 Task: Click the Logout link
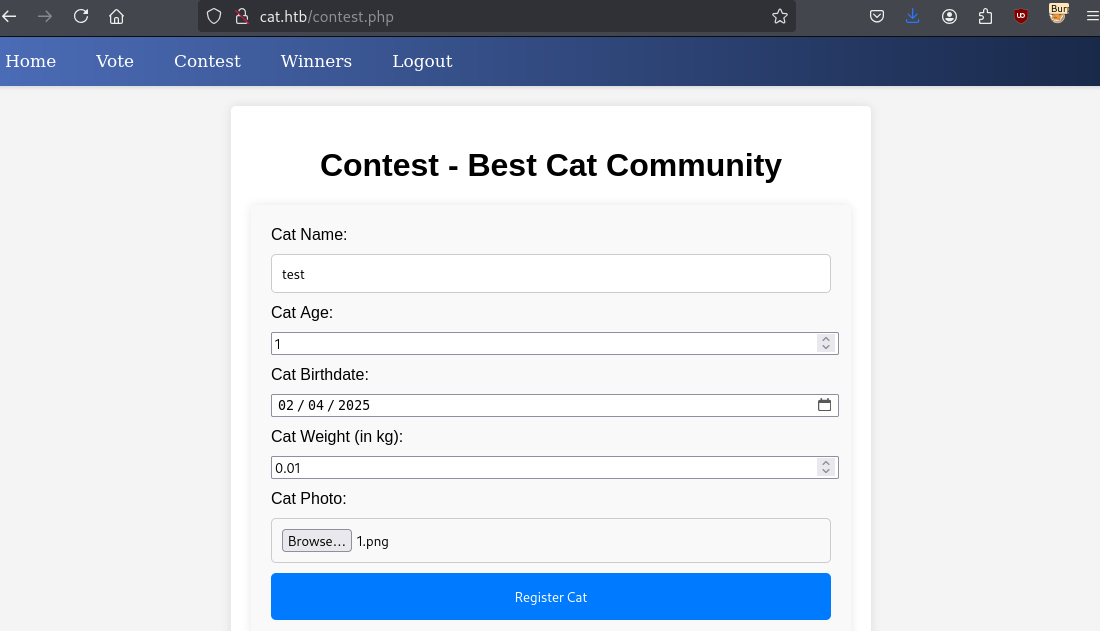click(x=422, y=61)
